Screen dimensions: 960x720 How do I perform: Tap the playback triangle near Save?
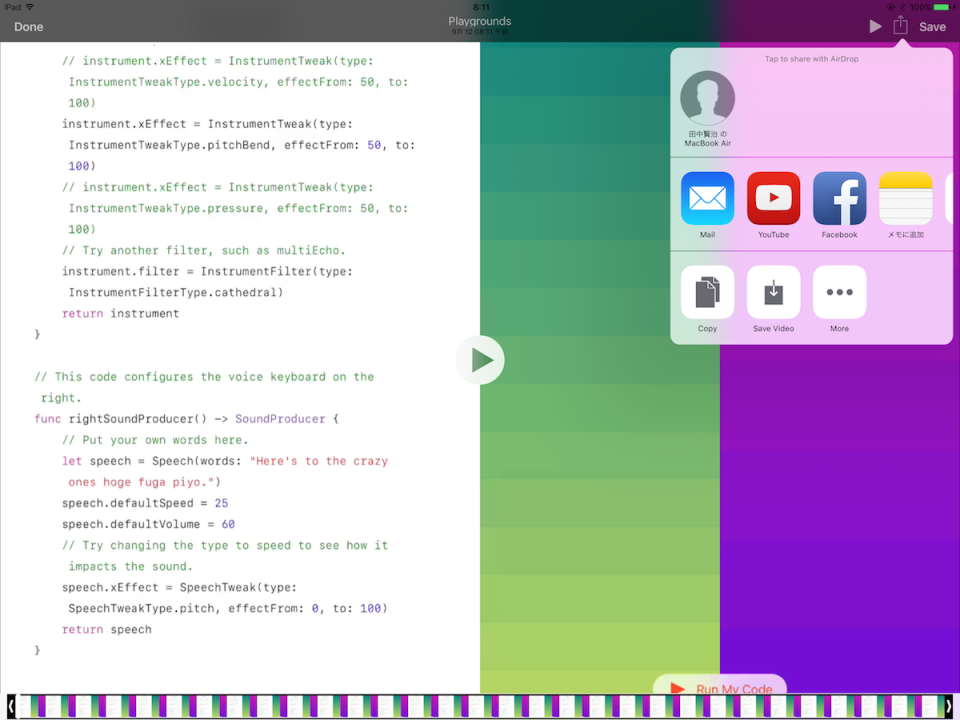point(875,26)
